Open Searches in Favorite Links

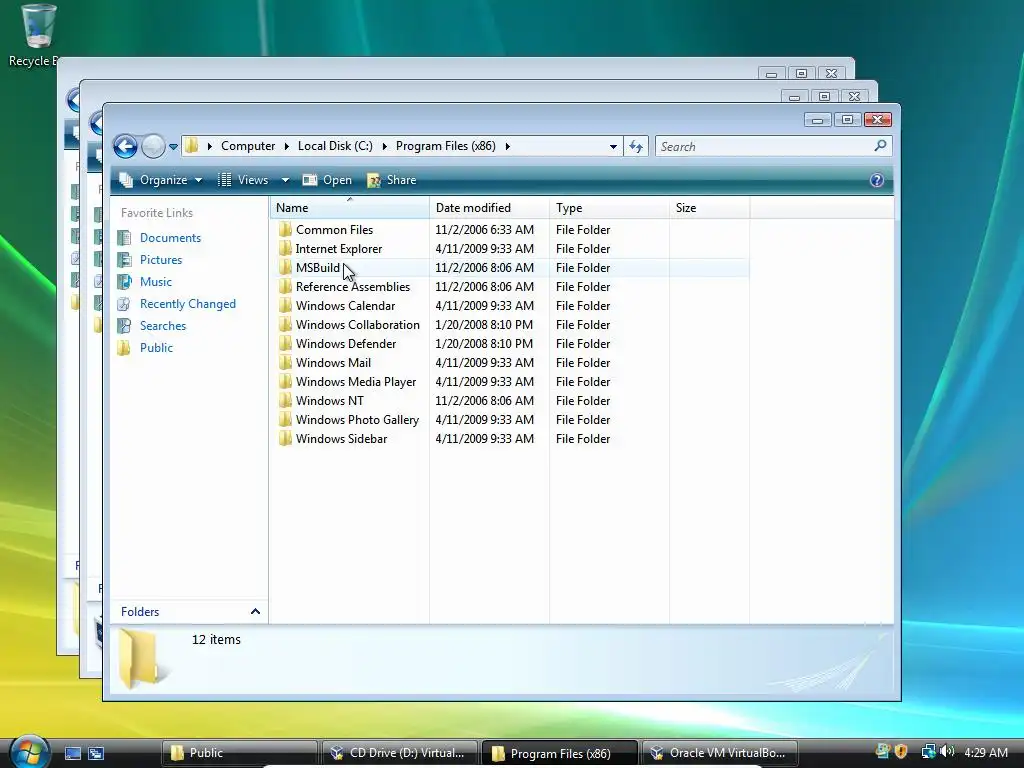click(x=163, y=326)
